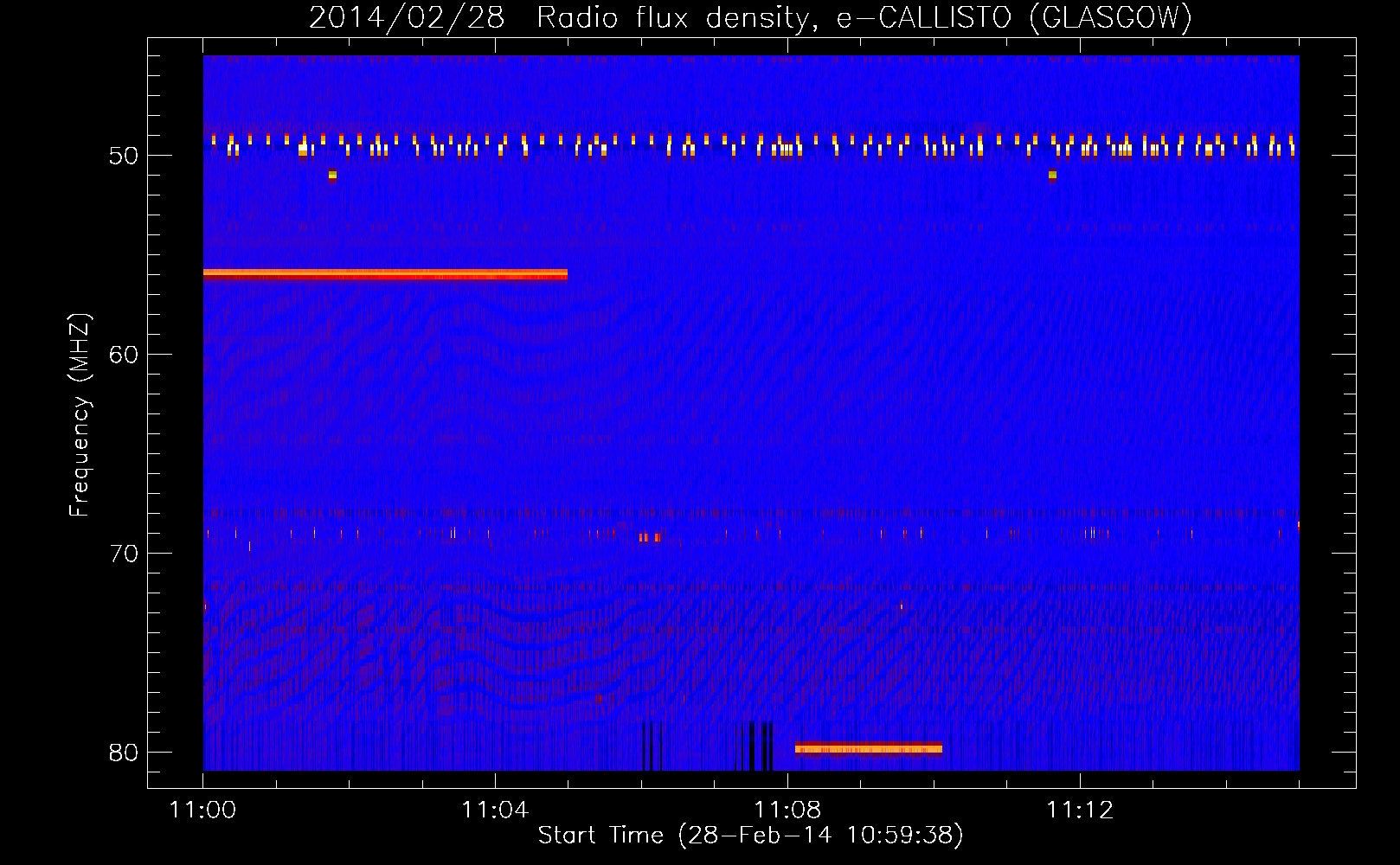Click the short orange emission band near 80 MHz
This screenshot has width=1400, height=865.
click(x=869, y=748)
